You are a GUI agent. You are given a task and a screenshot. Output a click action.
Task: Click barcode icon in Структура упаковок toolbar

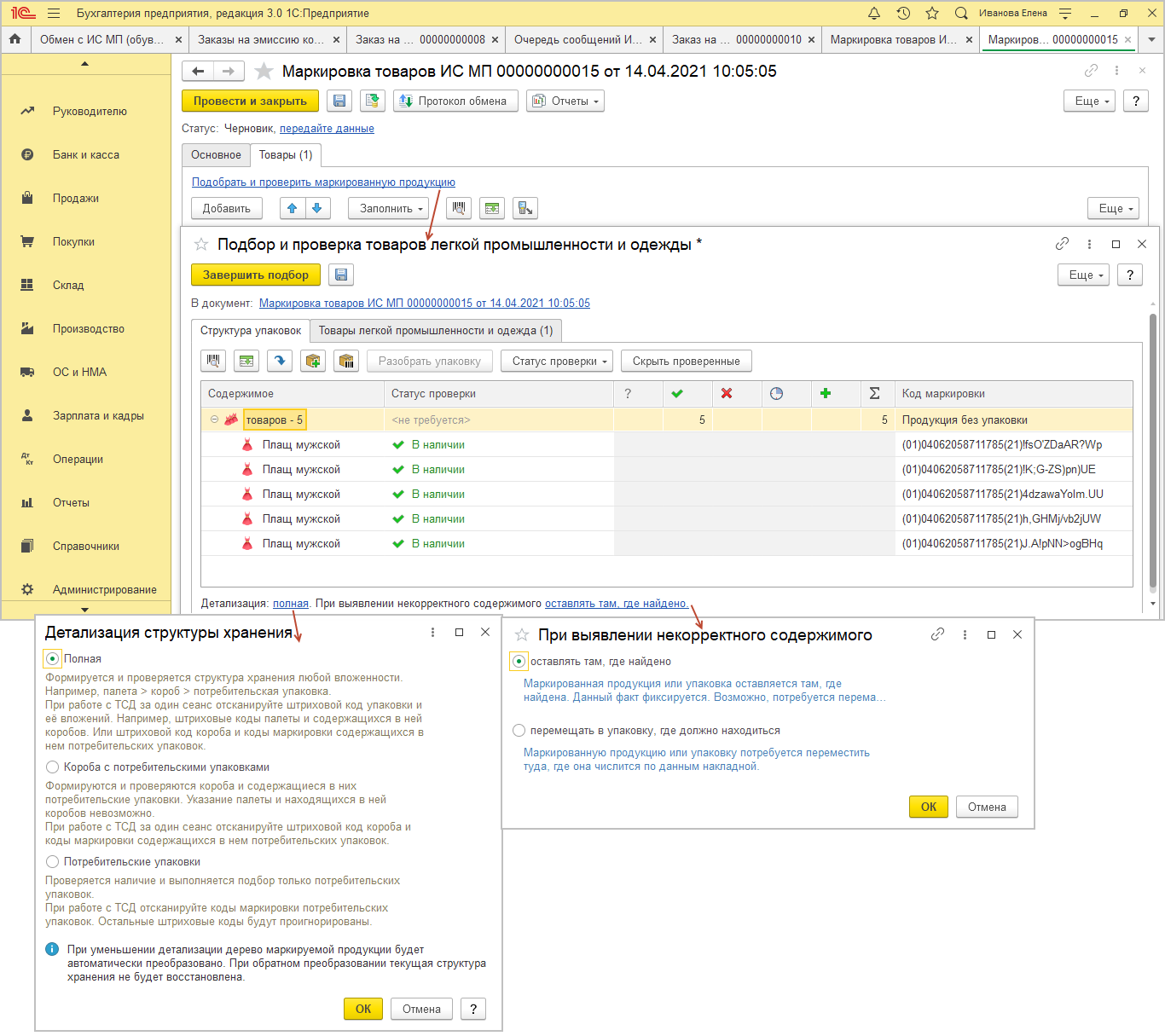click(x=213, y=361)
